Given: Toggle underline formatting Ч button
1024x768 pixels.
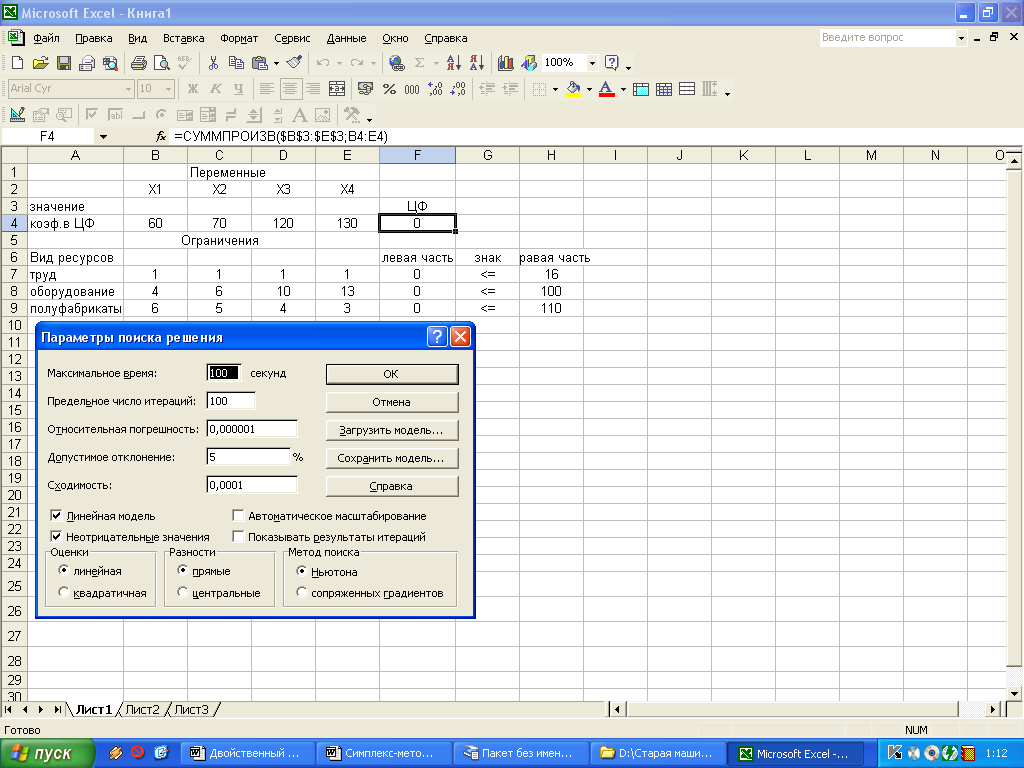Looking at the screenshot, I should point(238,89).
